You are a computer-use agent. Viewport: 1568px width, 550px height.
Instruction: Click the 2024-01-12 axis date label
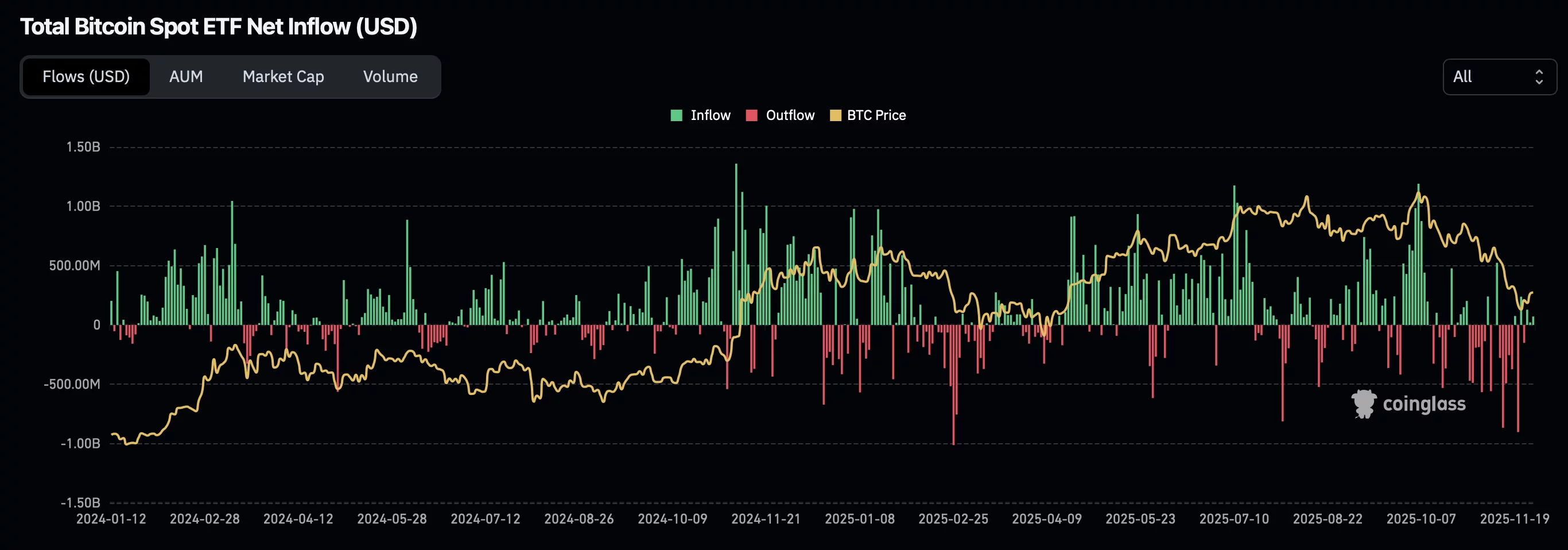(x=111, y=519)
